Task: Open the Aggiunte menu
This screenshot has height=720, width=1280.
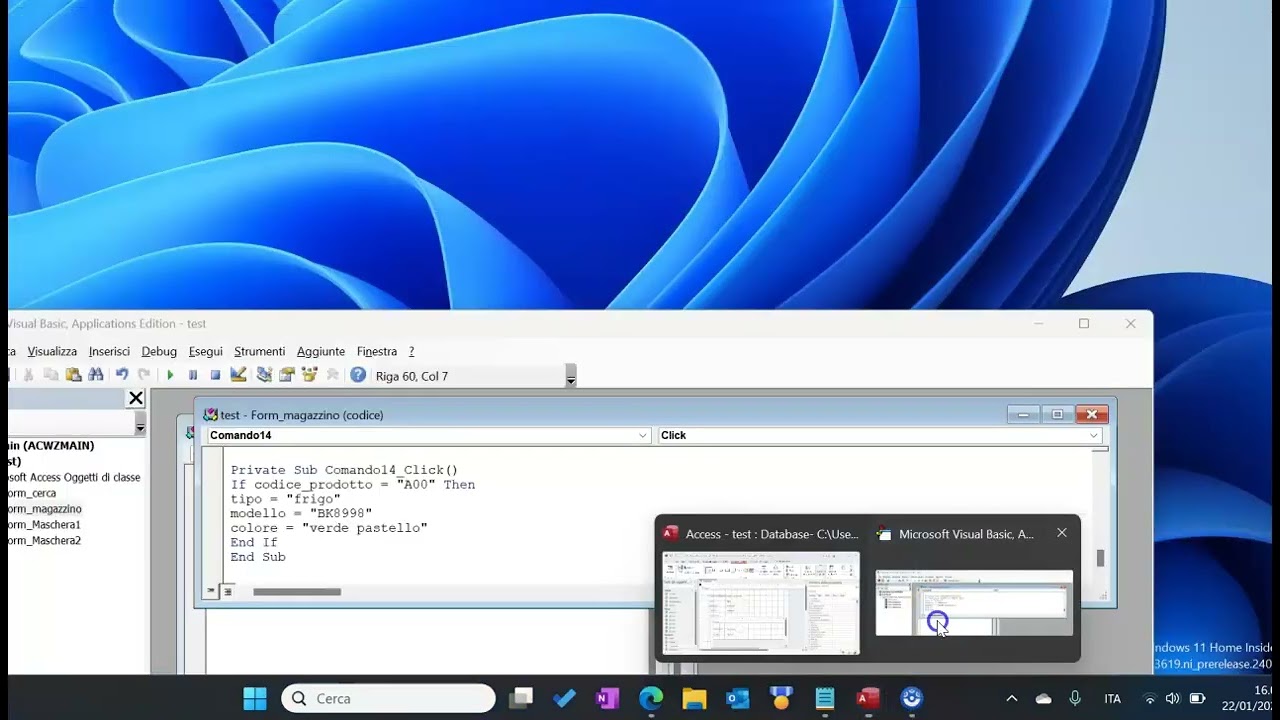Action: [321, 351]
